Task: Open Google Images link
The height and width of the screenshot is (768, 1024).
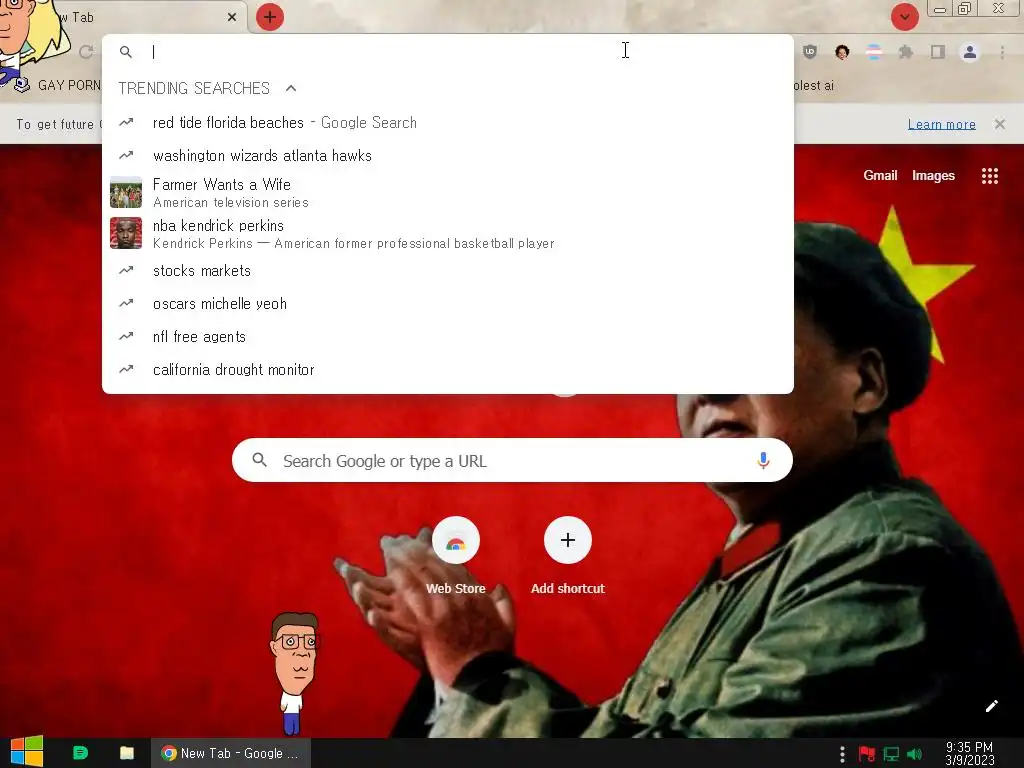Action: tap(933, 175)
